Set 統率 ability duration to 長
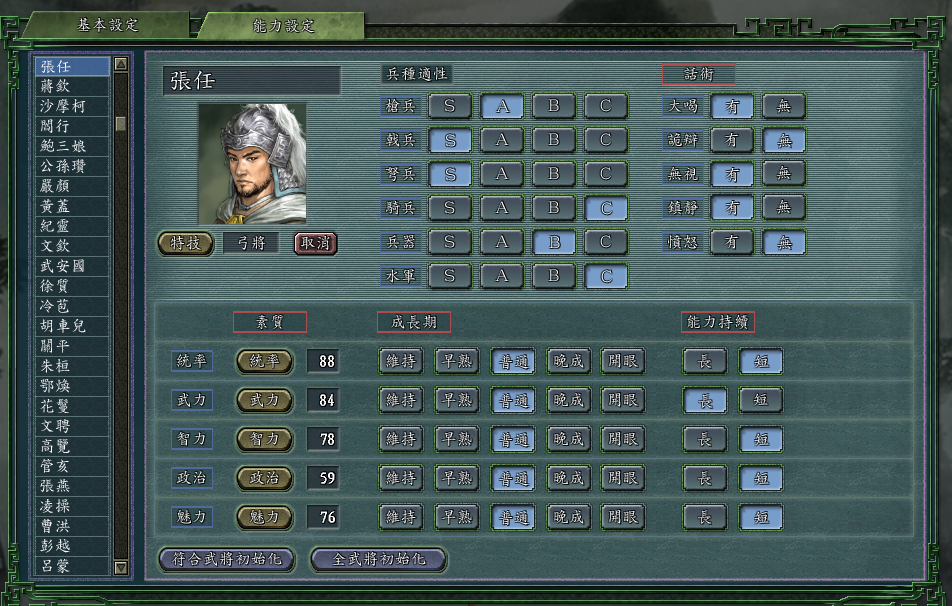Viewport: 952px width, 606px height. click(x=705, y=361)
